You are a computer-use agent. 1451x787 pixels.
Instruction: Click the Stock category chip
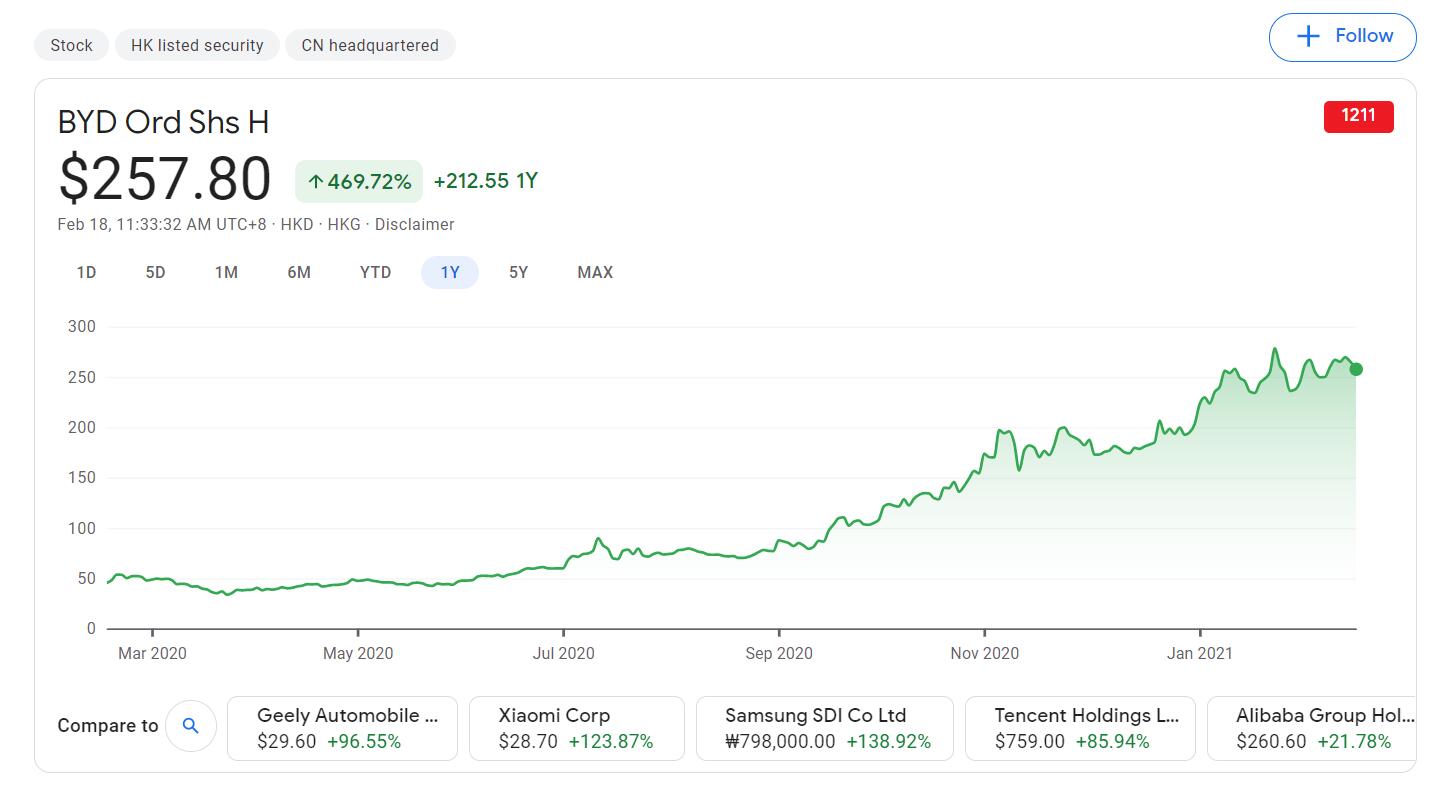[71, 45]
